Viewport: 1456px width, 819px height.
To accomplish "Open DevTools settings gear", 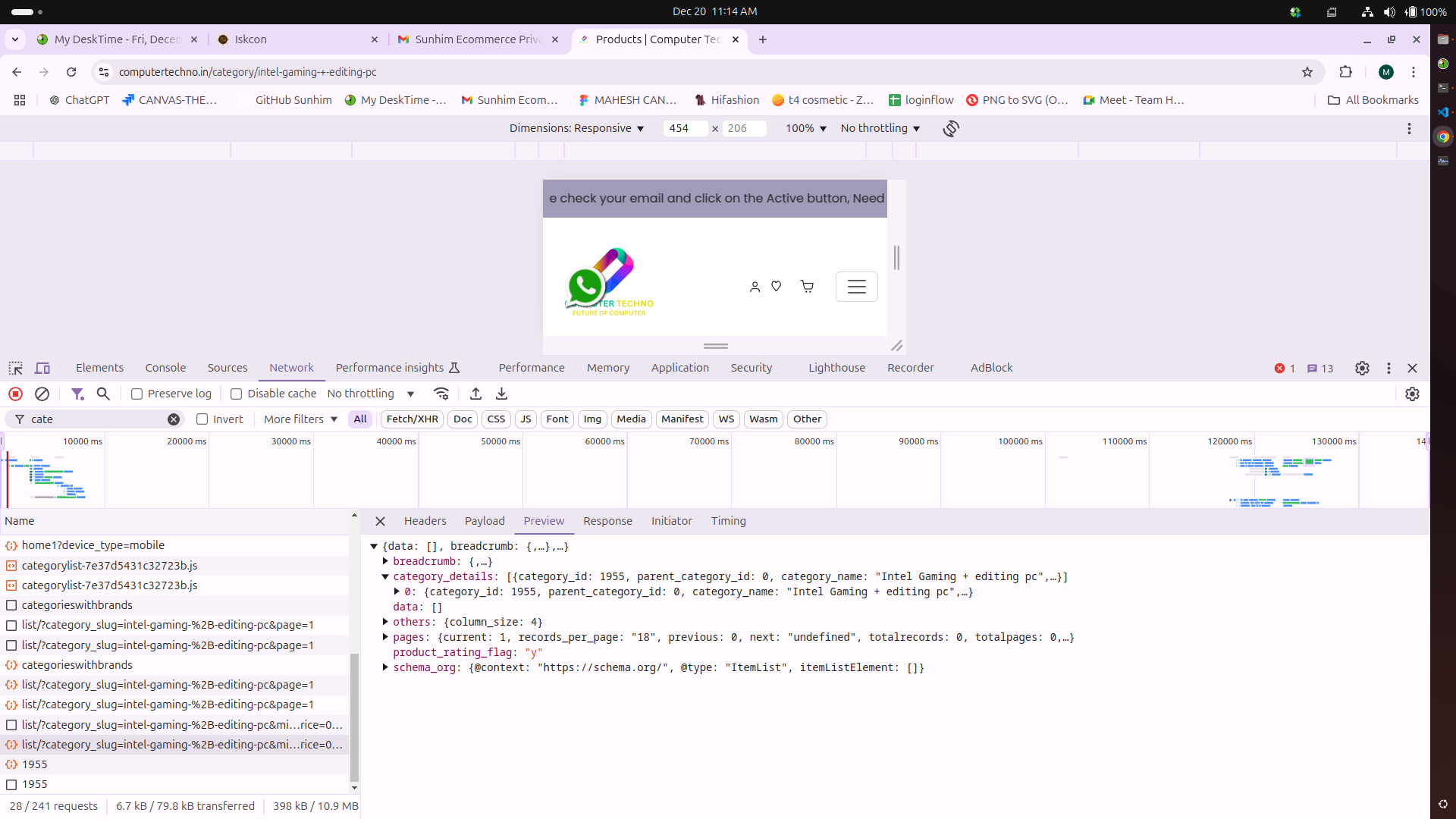I will point(1362,369).
